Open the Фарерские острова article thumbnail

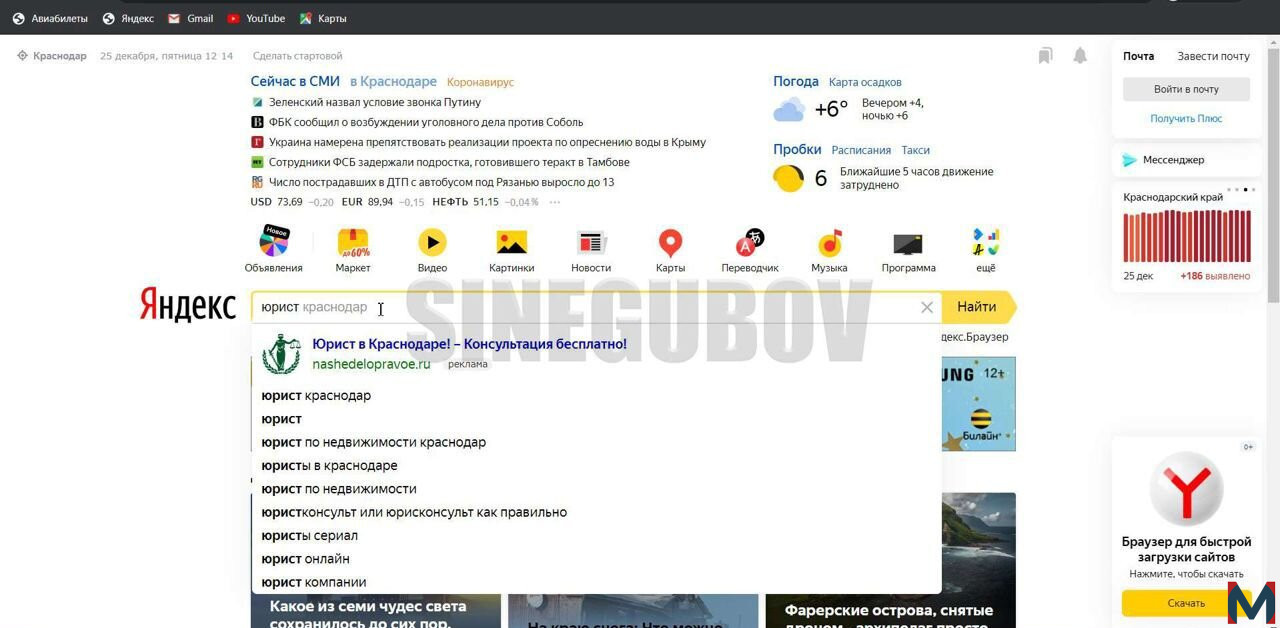coord(890,560)
